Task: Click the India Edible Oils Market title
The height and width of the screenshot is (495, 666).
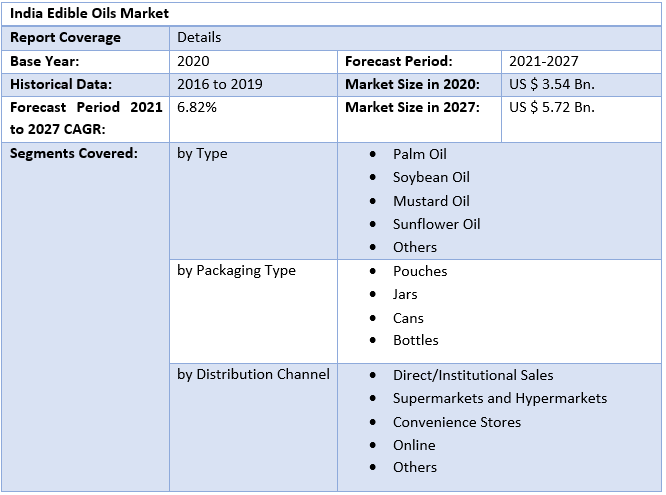Action: point(90,13)
